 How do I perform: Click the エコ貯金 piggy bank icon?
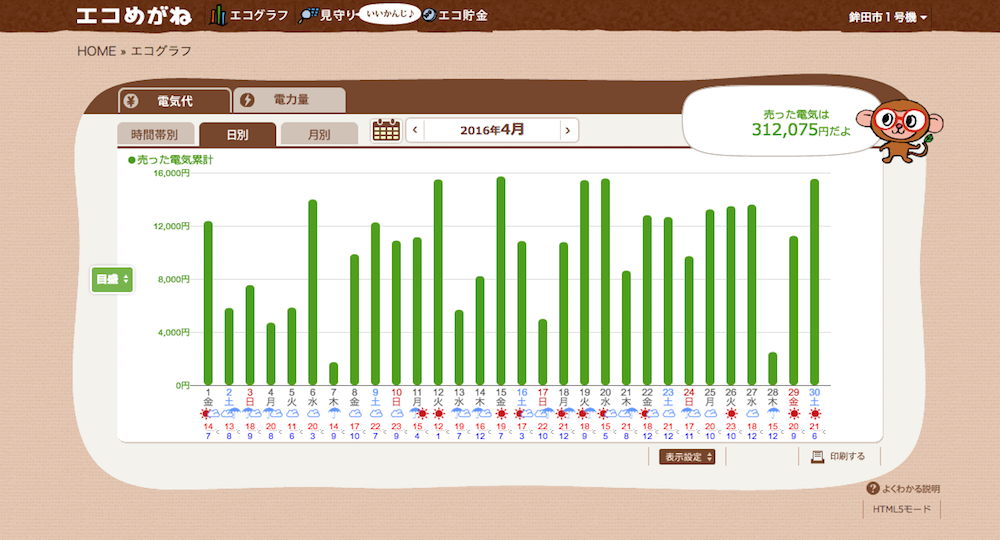[x=428, y=15]
